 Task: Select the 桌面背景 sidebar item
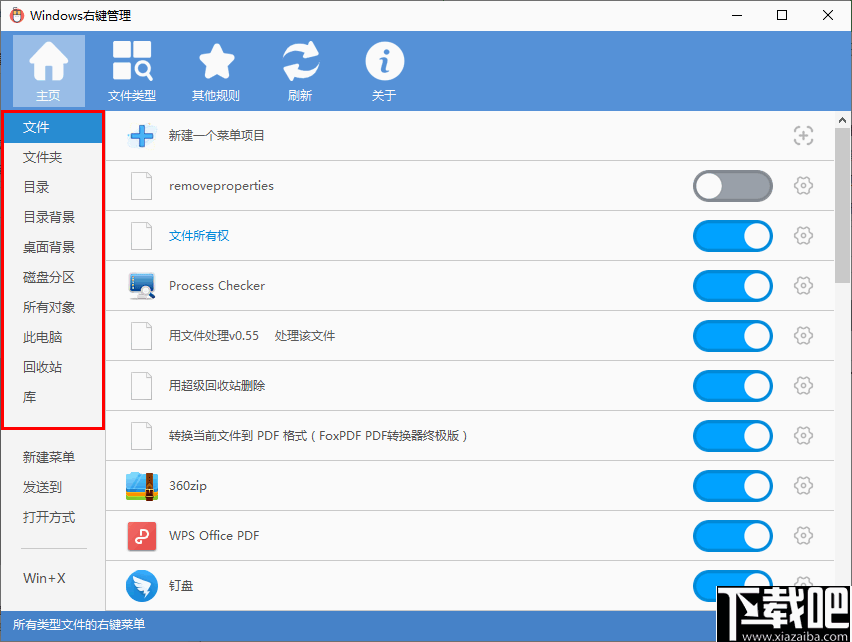[50, 247]
